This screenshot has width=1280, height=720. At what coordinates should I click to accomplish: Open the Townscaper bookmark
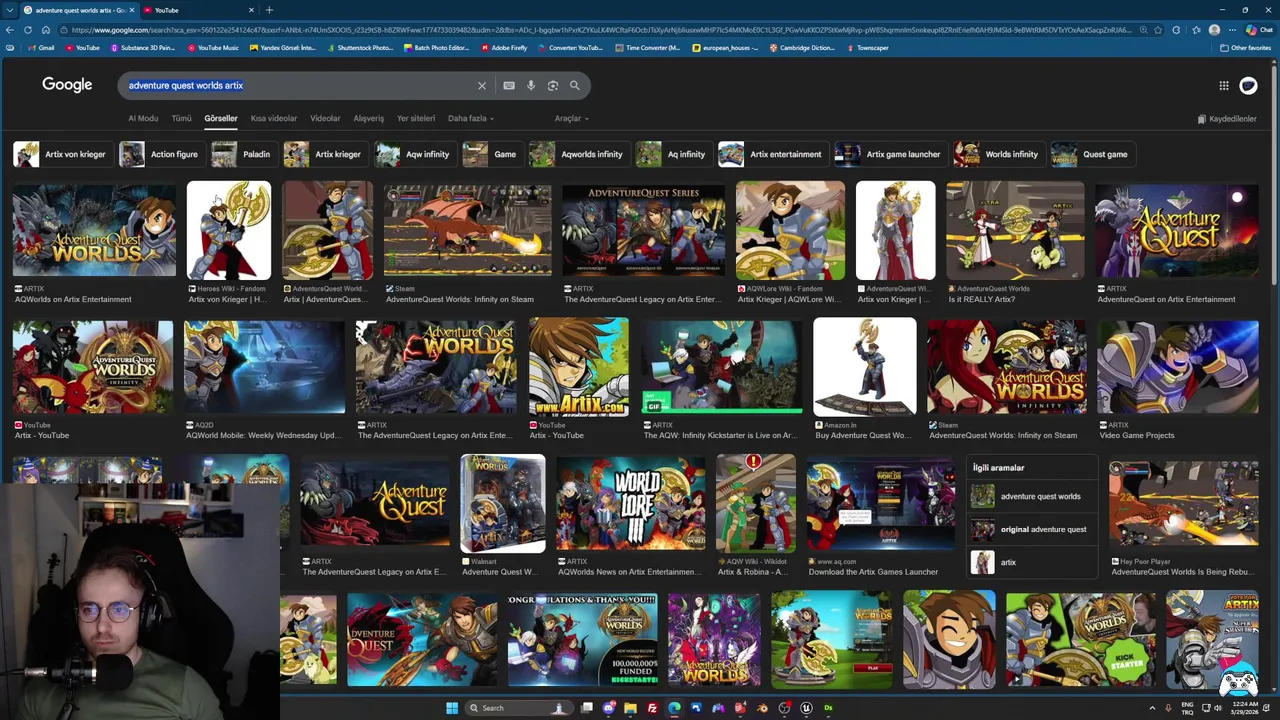pyautogui.click(x=867, y=47)
